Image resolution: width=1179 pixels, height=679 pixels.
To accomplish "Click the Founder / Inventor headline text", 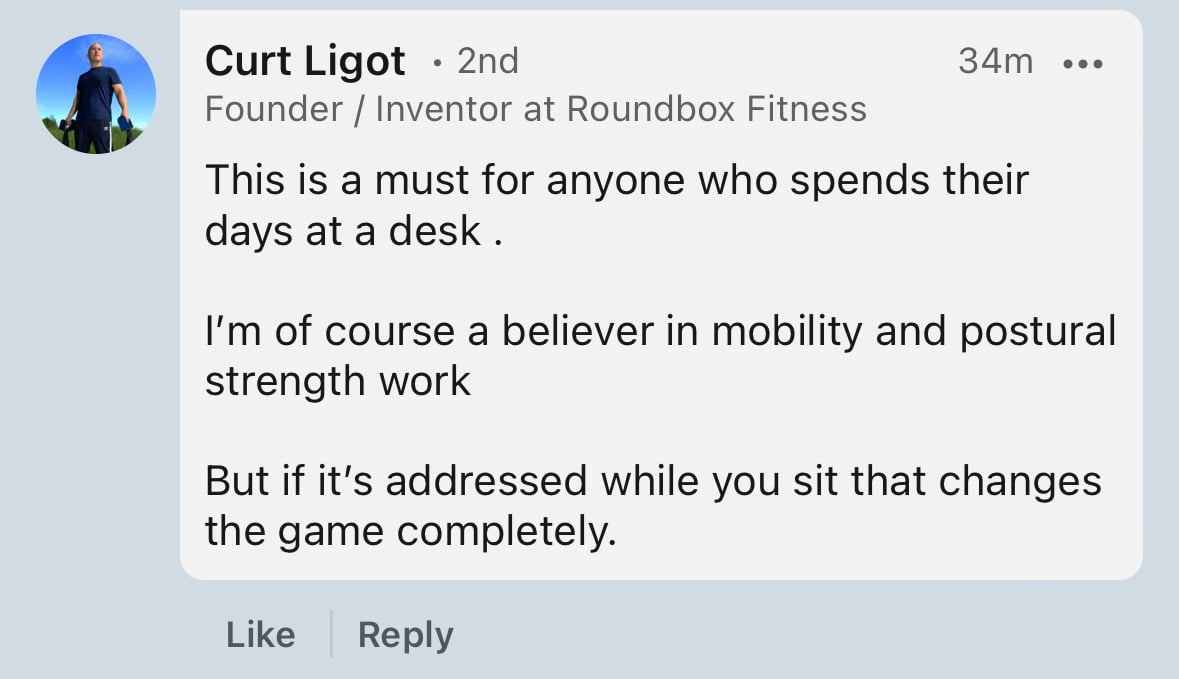I will pyautogui.click(x=535, y=109).
